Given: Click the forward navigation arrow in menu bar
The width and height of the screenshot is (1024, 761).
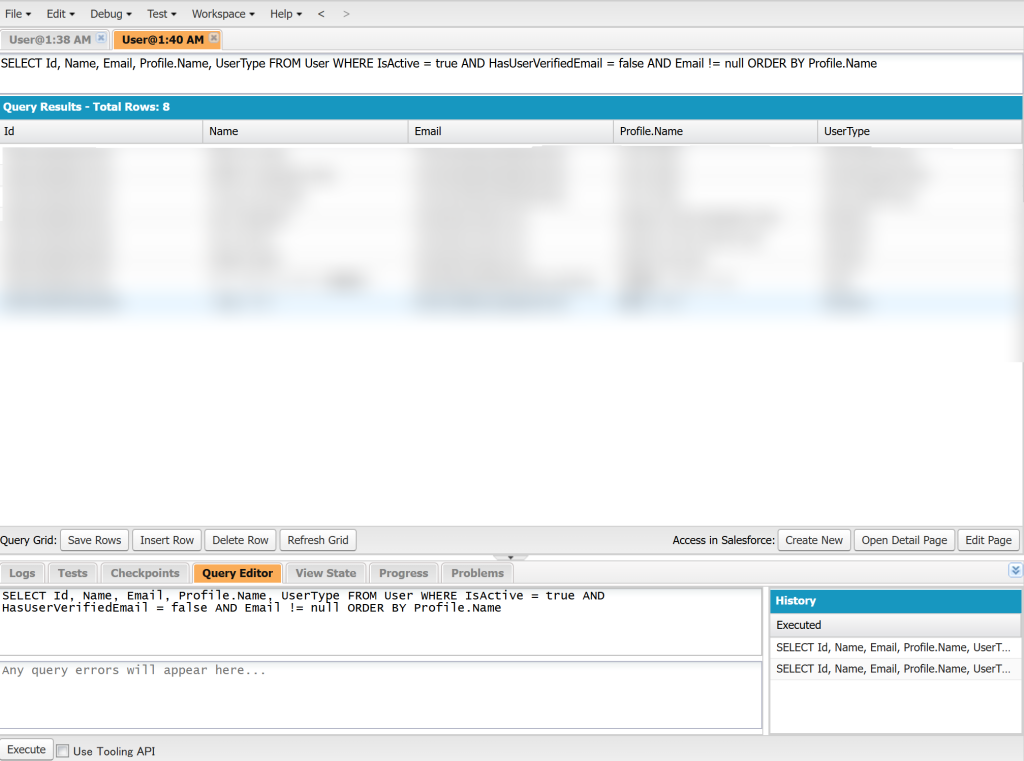Looking at the screenshot, I should pos(346,14).
